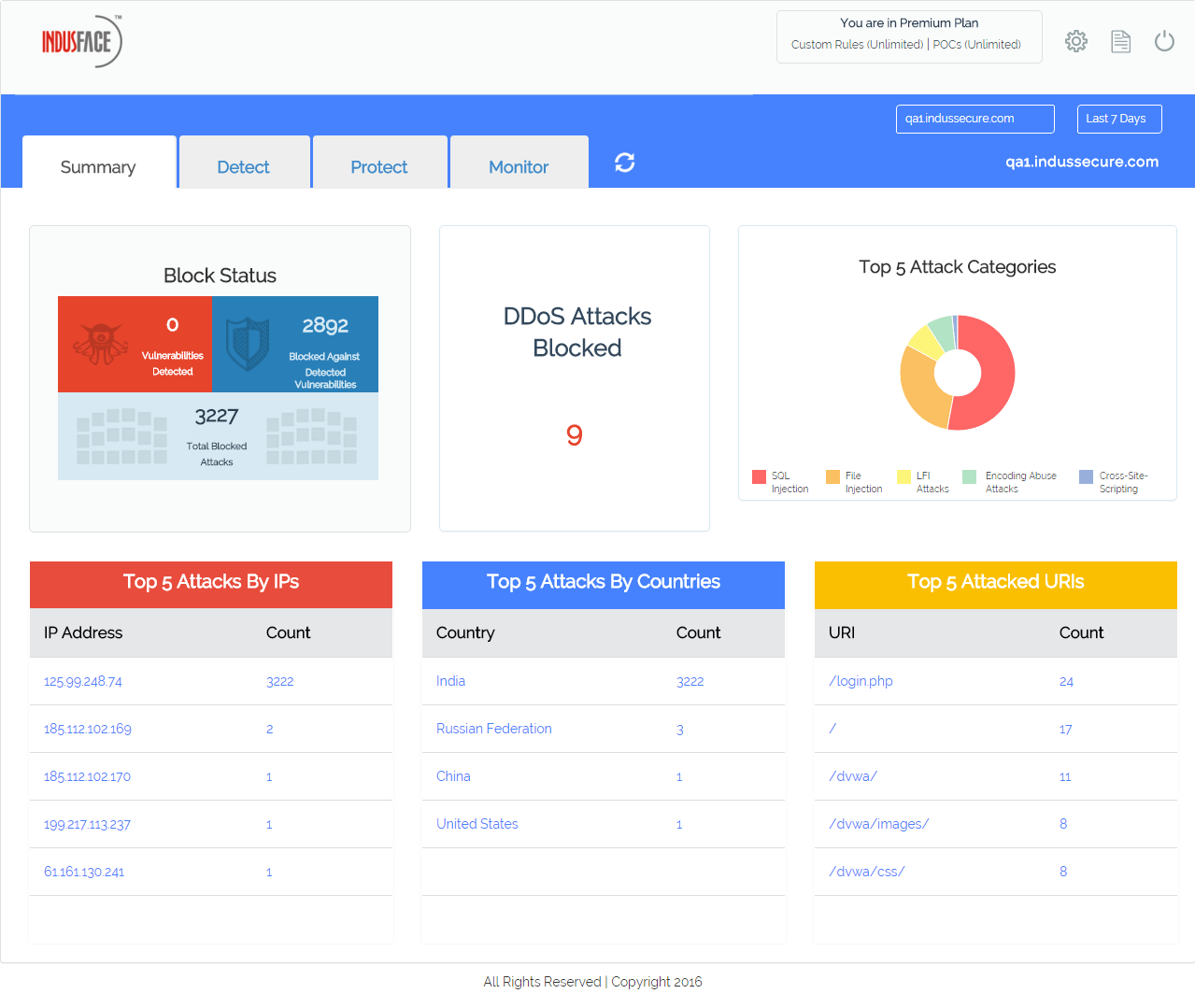Click IP address 125.99.248.74

(x=83, y=681)
